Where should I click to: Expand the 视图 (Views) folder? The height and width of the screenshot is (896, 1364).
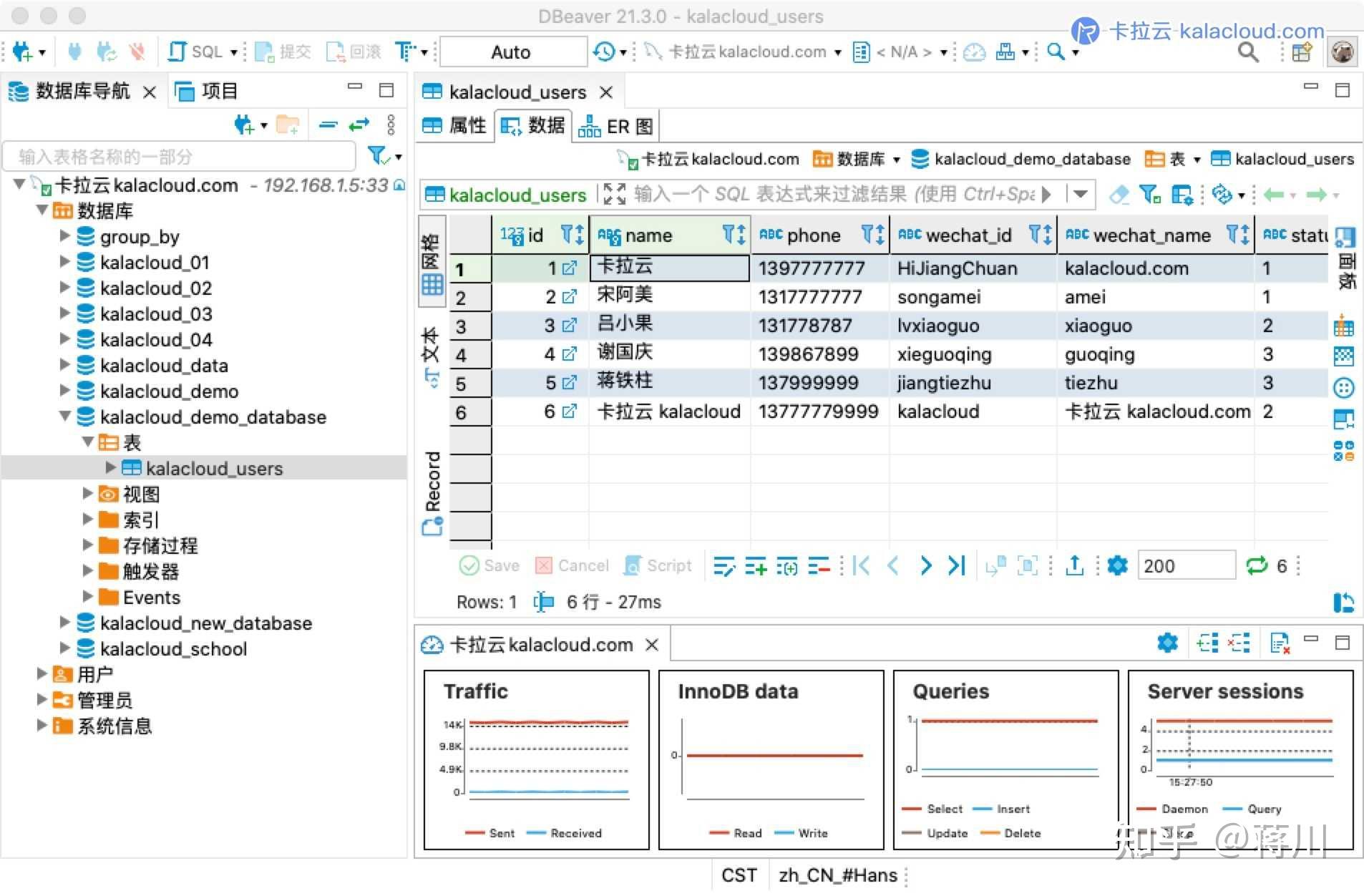click(x=87, y=494)
